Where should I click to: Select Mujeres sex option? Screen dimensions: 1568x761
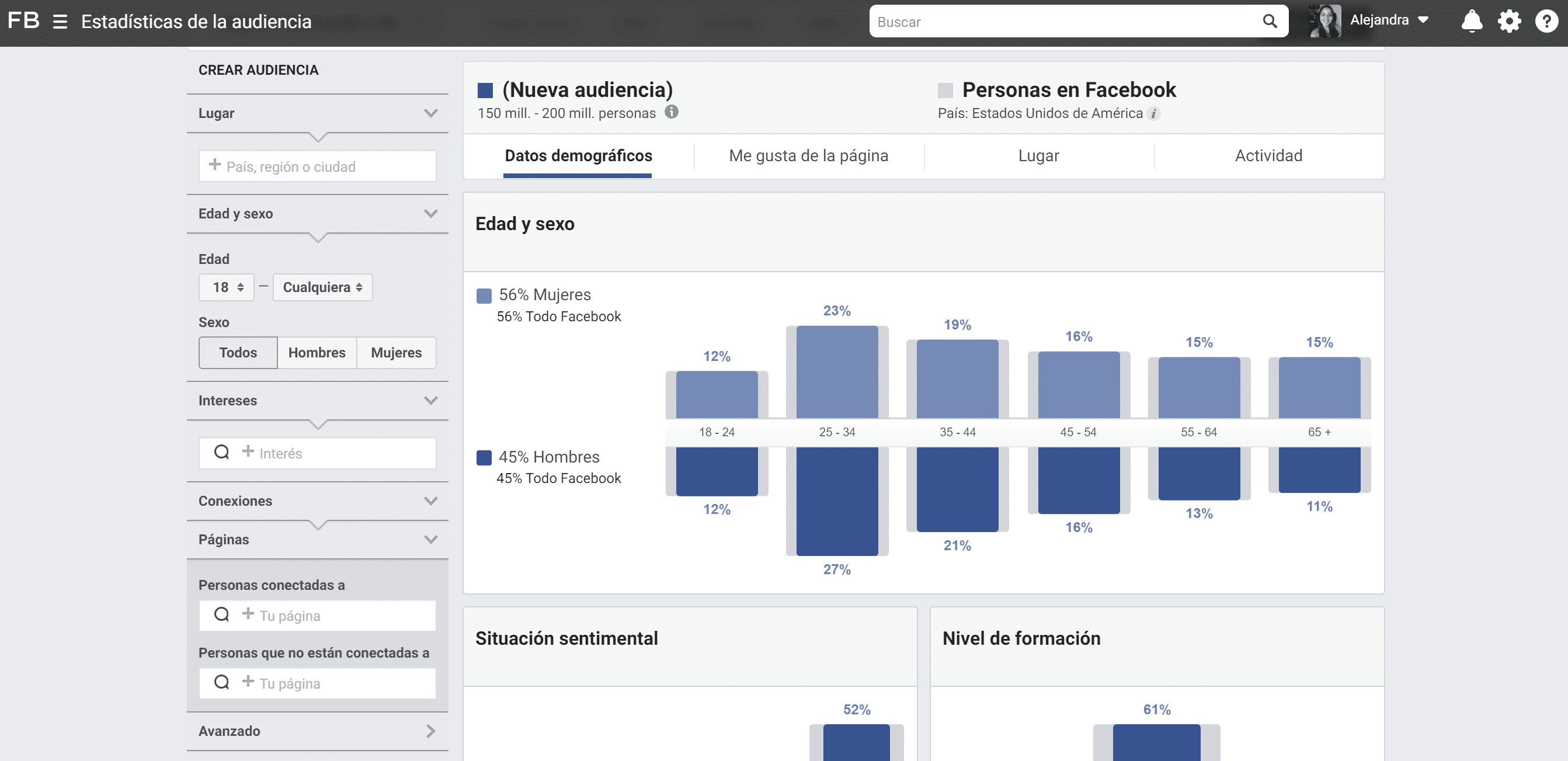[x=397, y=353]
